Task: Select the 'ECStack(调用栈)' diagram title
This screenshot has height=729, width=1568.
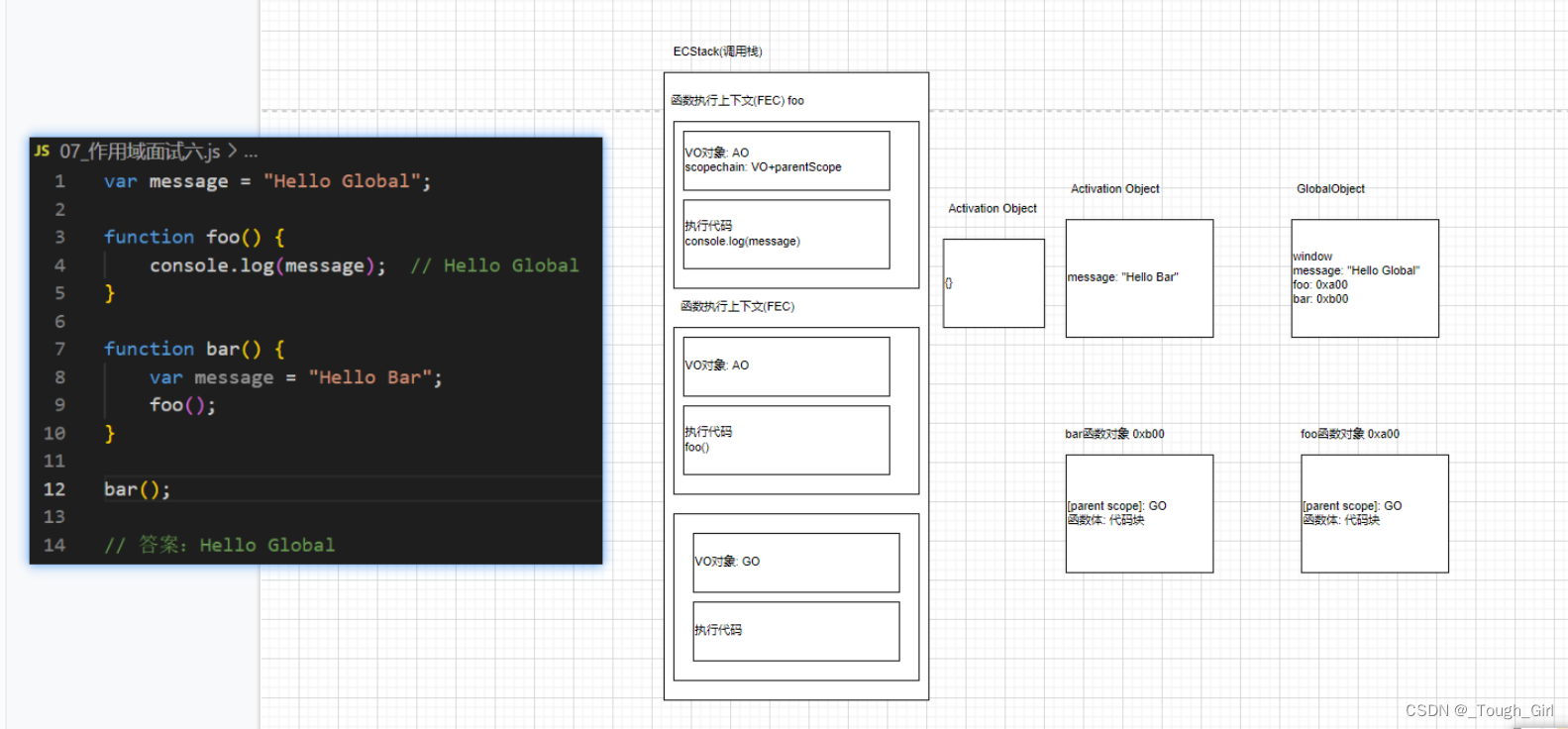Action: click(x=718, y=52)
